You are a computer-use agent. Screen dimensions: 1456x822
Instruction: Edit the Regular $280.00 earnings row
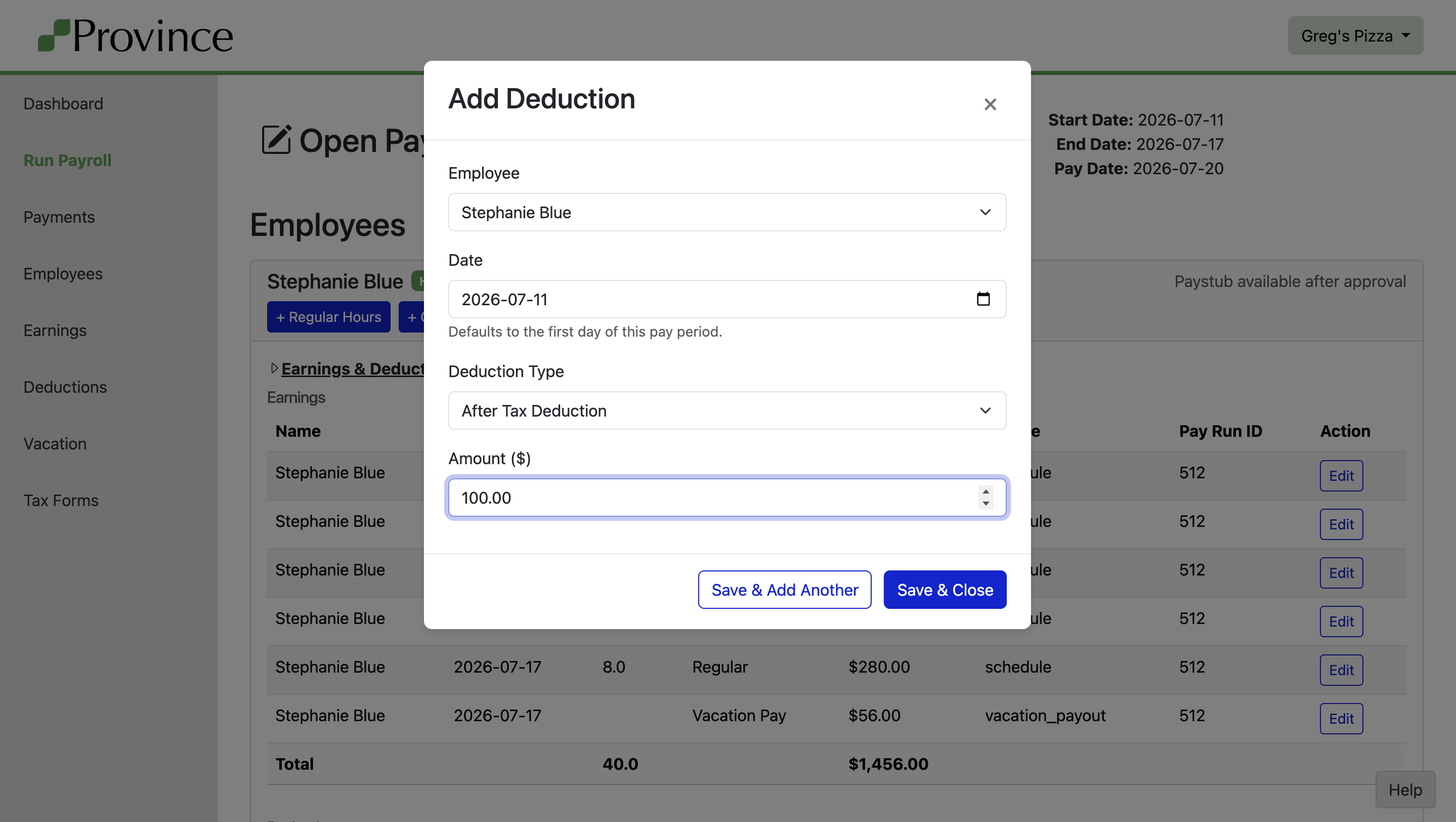coord(1341,670)
